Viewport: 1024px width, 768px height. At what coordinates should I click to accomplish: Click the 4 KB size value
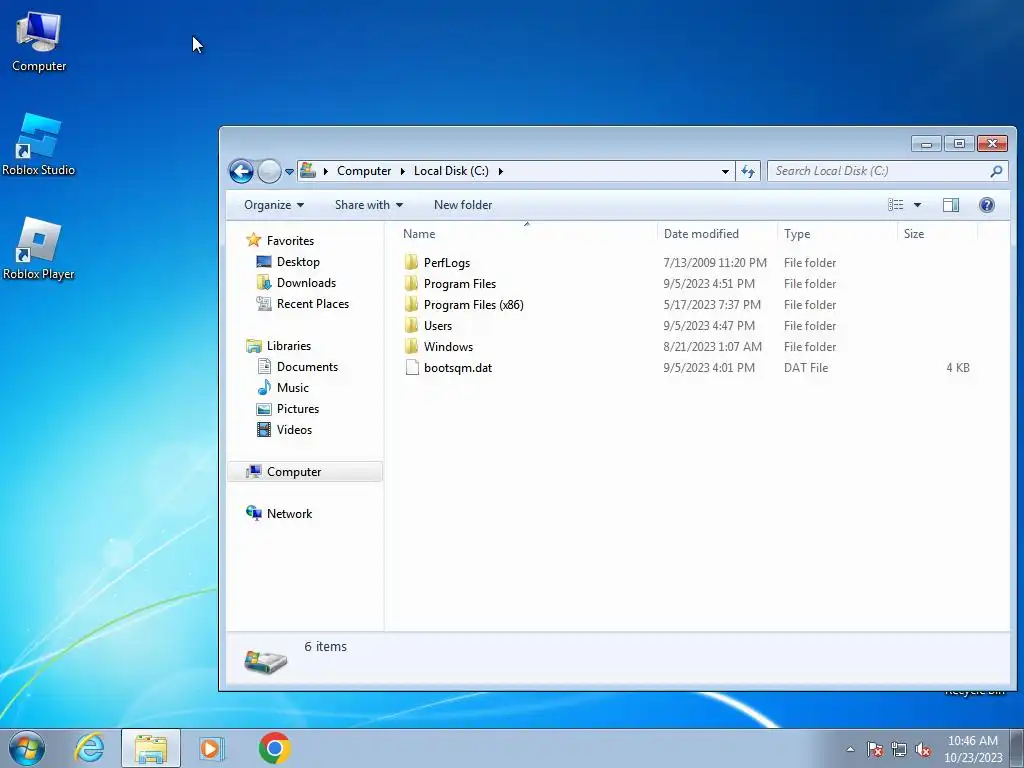point(958,368)
